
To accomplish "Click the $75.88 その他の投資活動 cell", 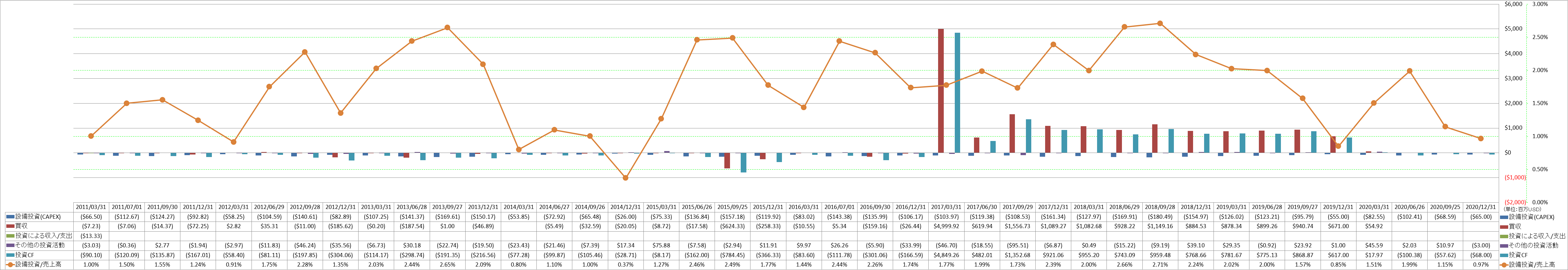I will point(661,246).
